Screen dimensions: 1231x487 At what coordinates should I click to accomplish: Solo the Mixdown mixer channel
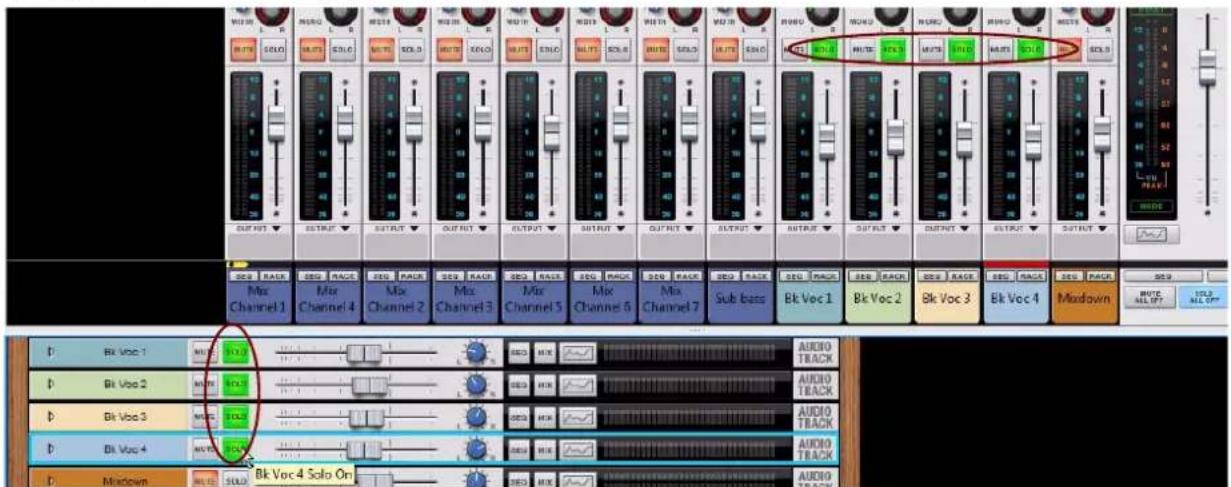[1100, 48]
